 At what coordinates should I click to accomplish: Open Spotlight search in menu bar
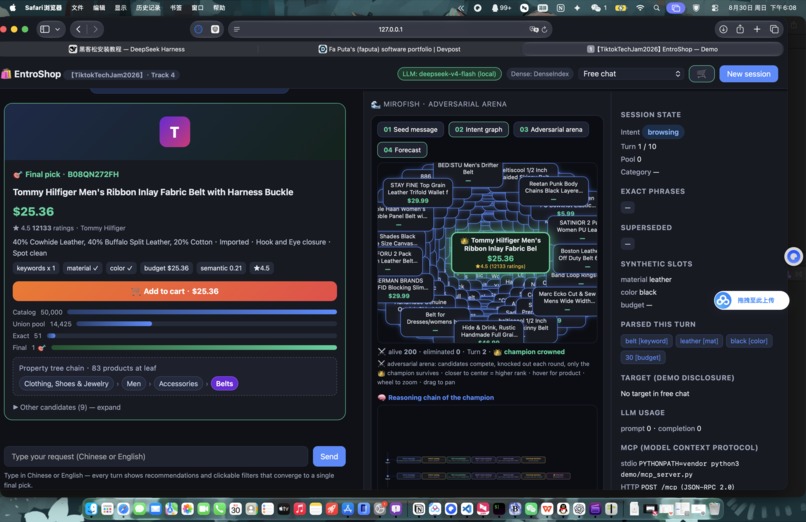click(x=656, y=8)
